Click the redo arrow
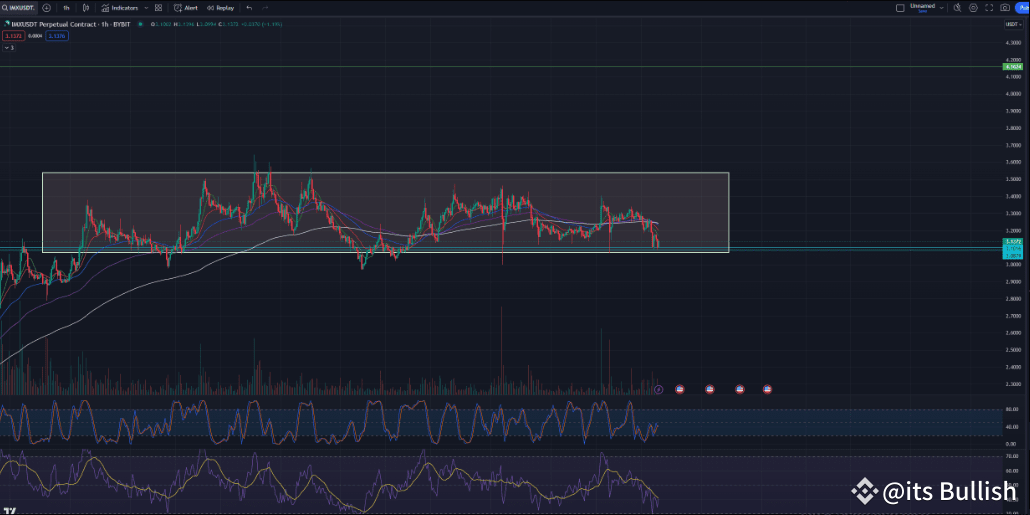This screenshot has width=1030, height=515. click(266, 7)
